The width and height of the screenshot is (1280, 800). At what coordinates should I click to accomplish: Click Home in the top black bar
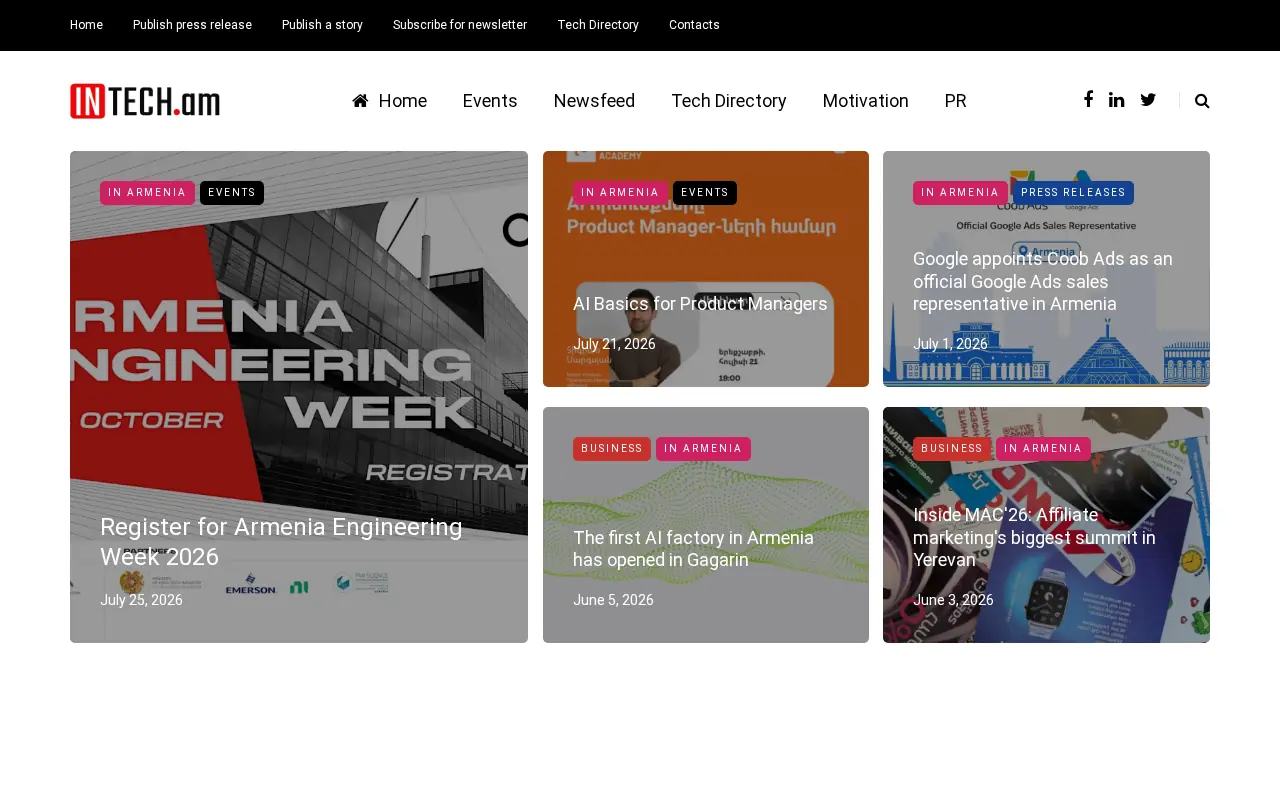coord(86,25)
